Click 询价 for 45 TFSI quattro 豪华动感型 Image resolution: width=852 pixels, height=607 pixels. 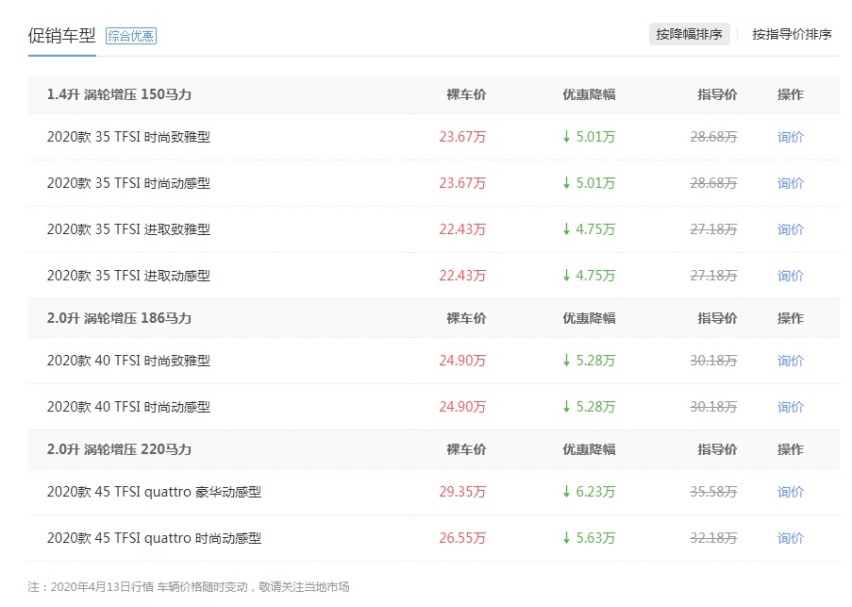(x=790, y=492)
